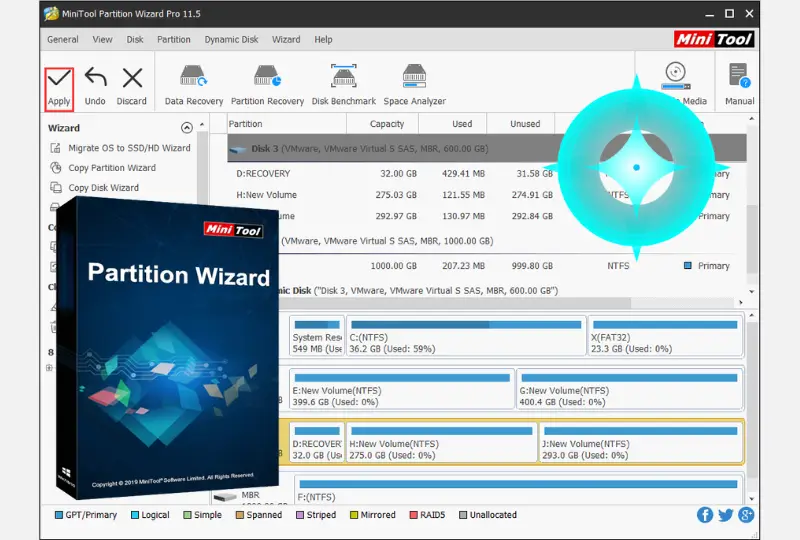Sort by the Capacity column header

click(383, 124)
